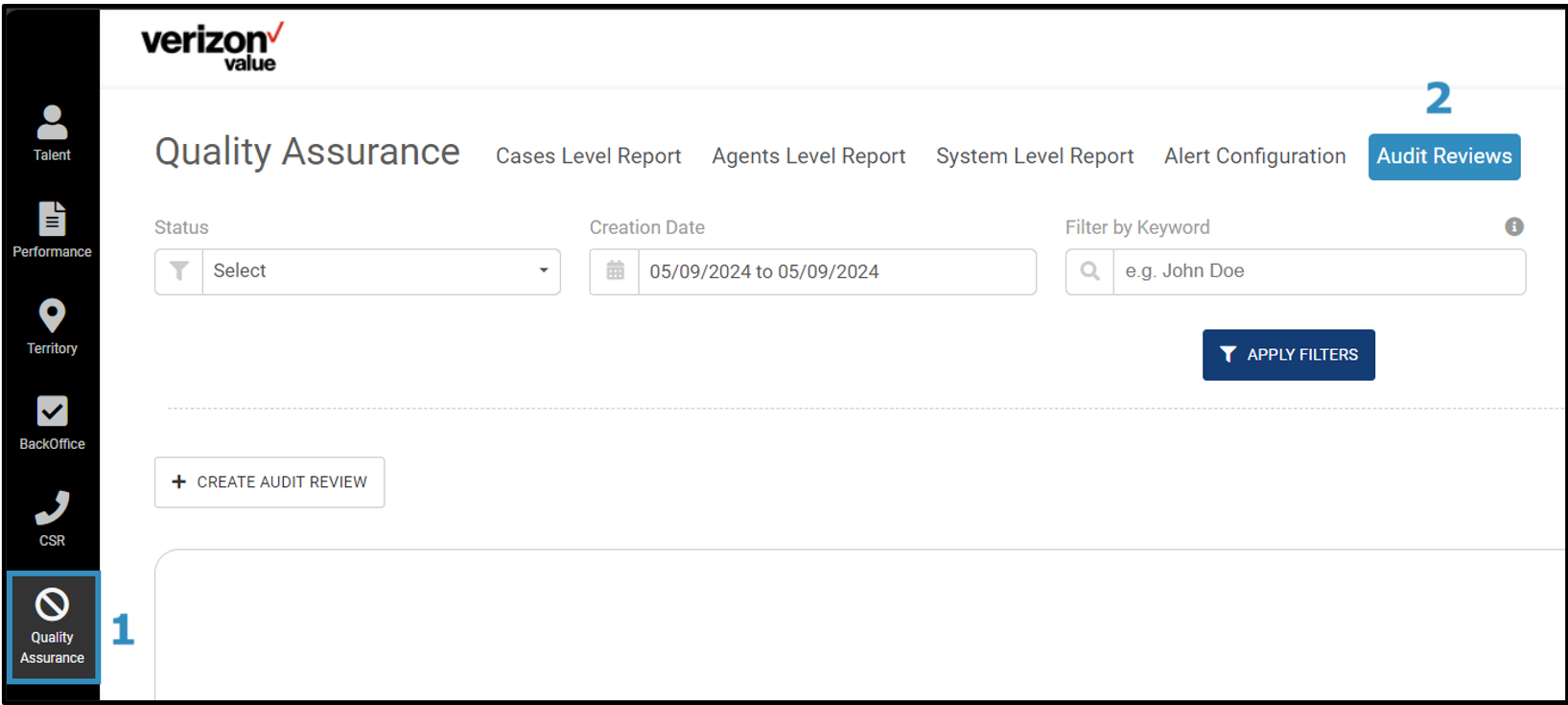
Task: Open BackOffice from the sidebar
Action: point(52,423)
